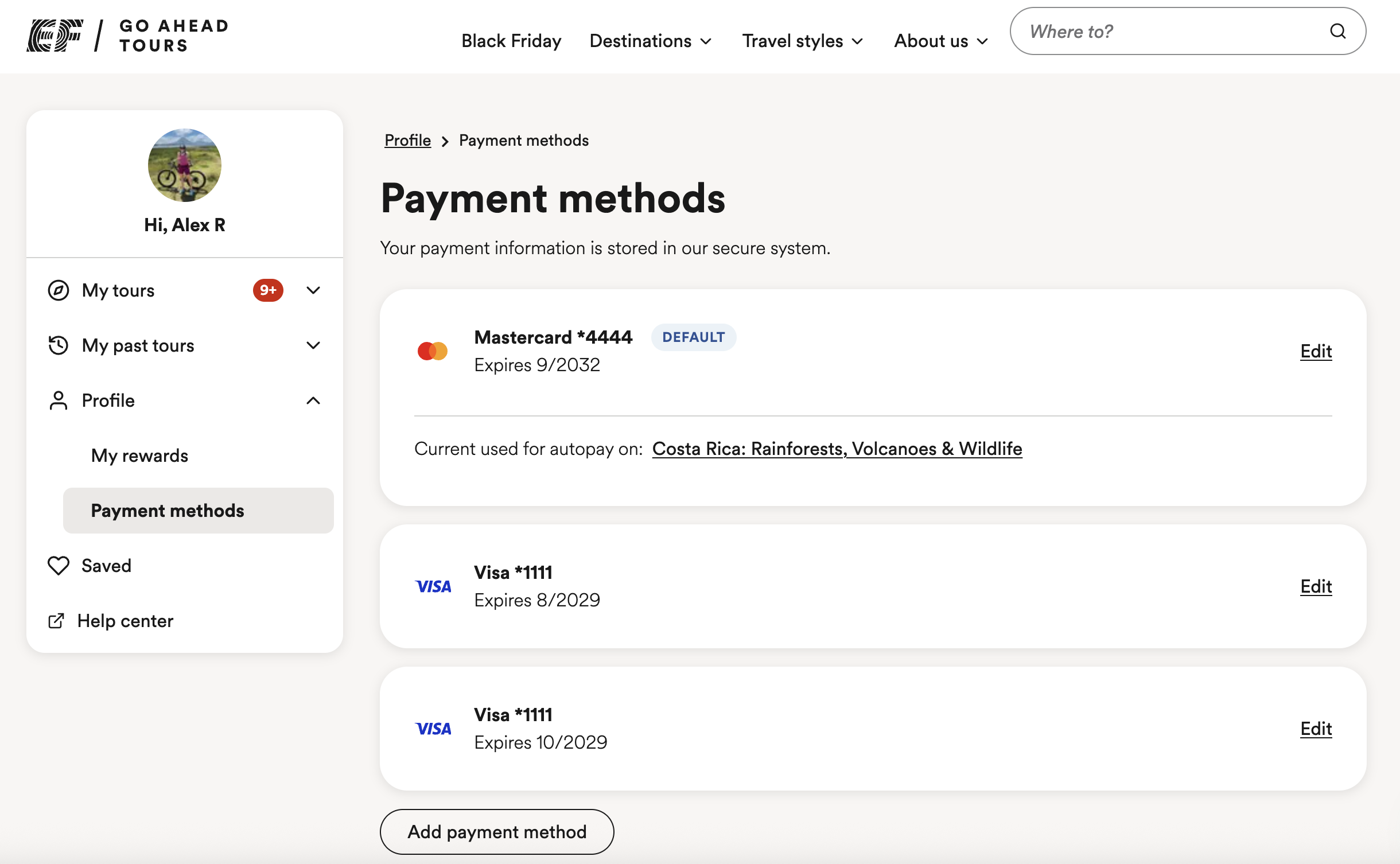Select Payment methods in the sidebar
Viewport: 1400px width, 864px height.
coord(167,510)
